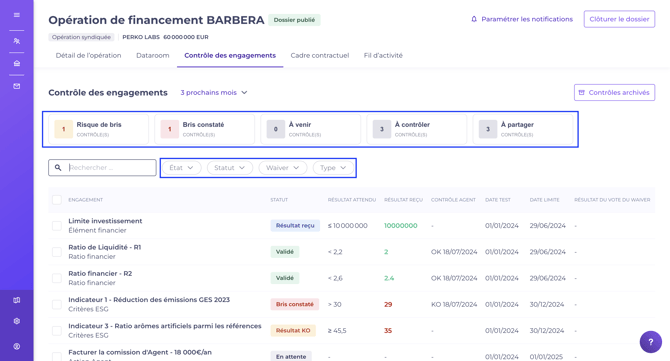
Task: Expand the État filter dropdown
Action: [182, 168]
